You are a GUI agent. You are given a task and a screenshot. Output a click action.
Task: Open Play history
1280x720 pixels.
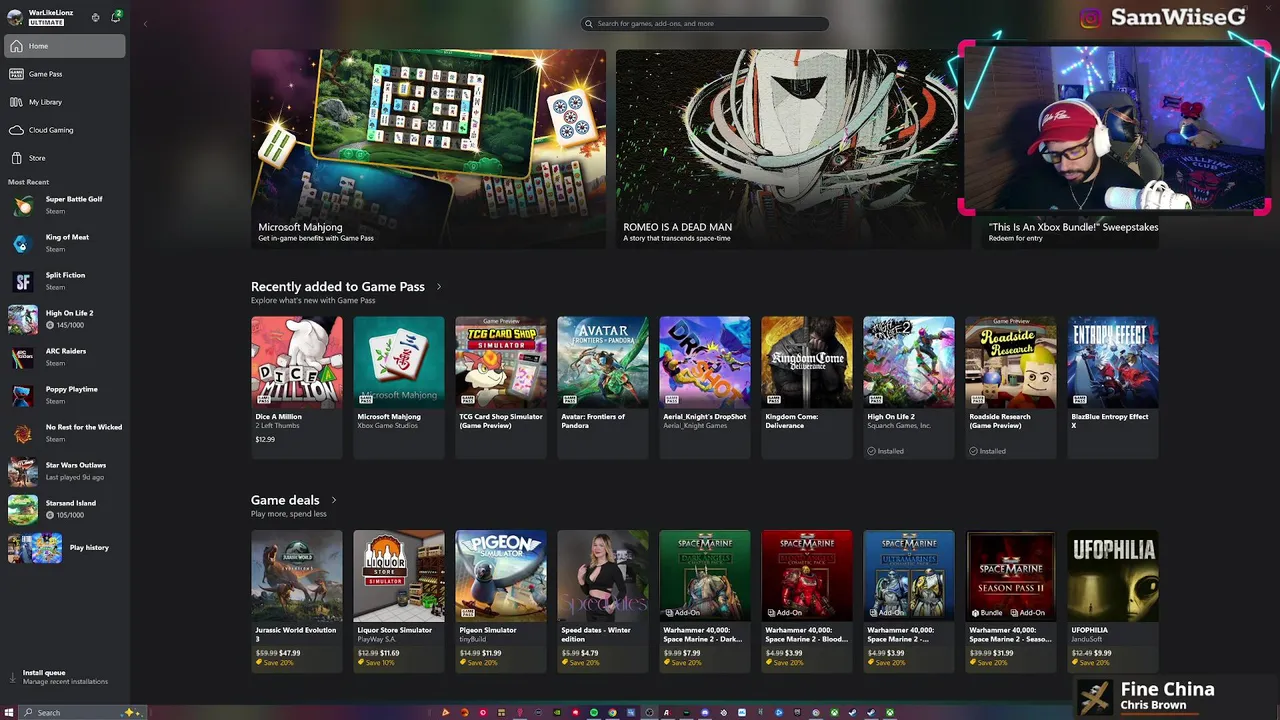[x=65, y=547]
